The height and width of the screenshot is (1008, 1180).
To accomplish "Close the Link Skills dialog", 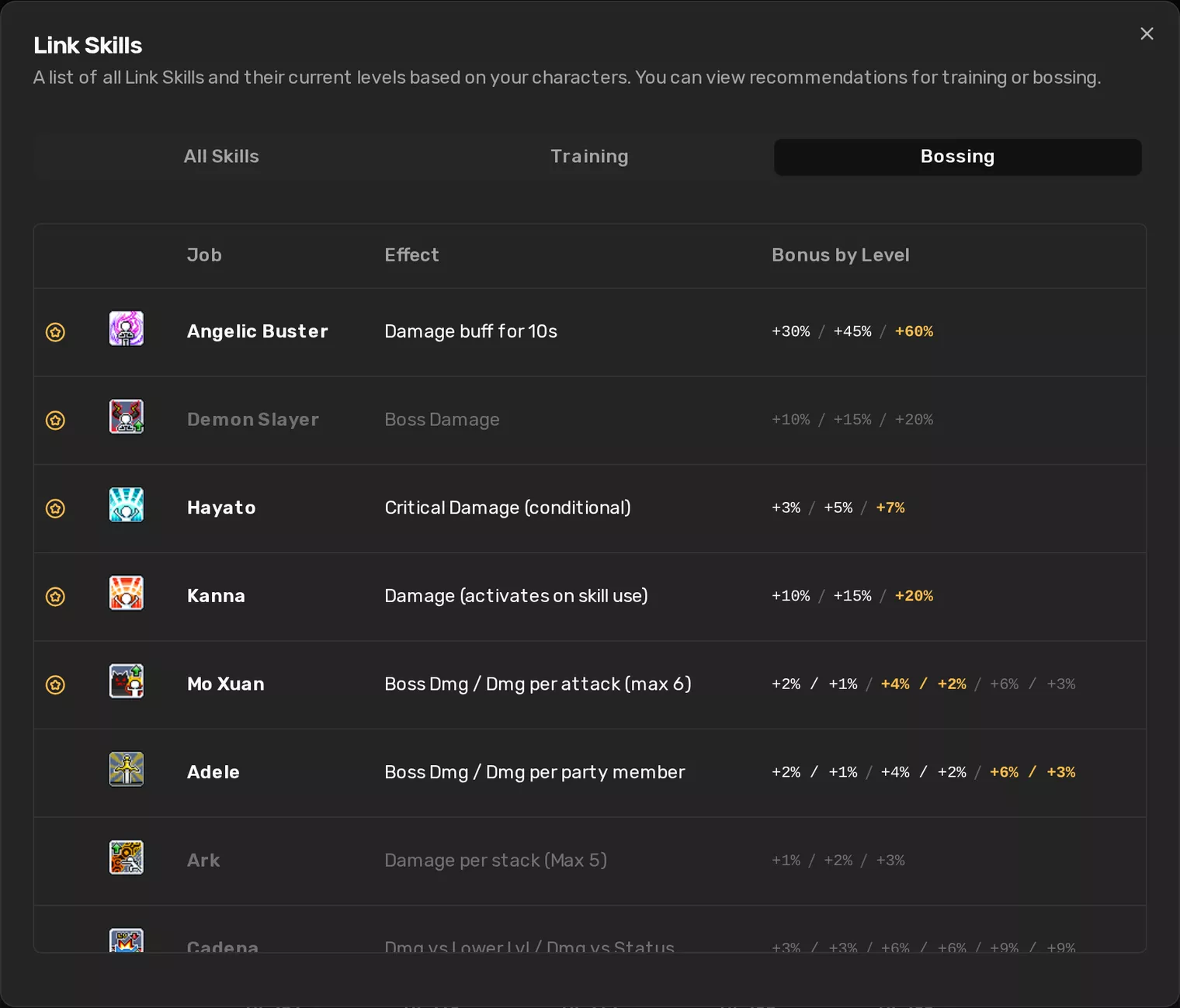I will (1147, 33).
